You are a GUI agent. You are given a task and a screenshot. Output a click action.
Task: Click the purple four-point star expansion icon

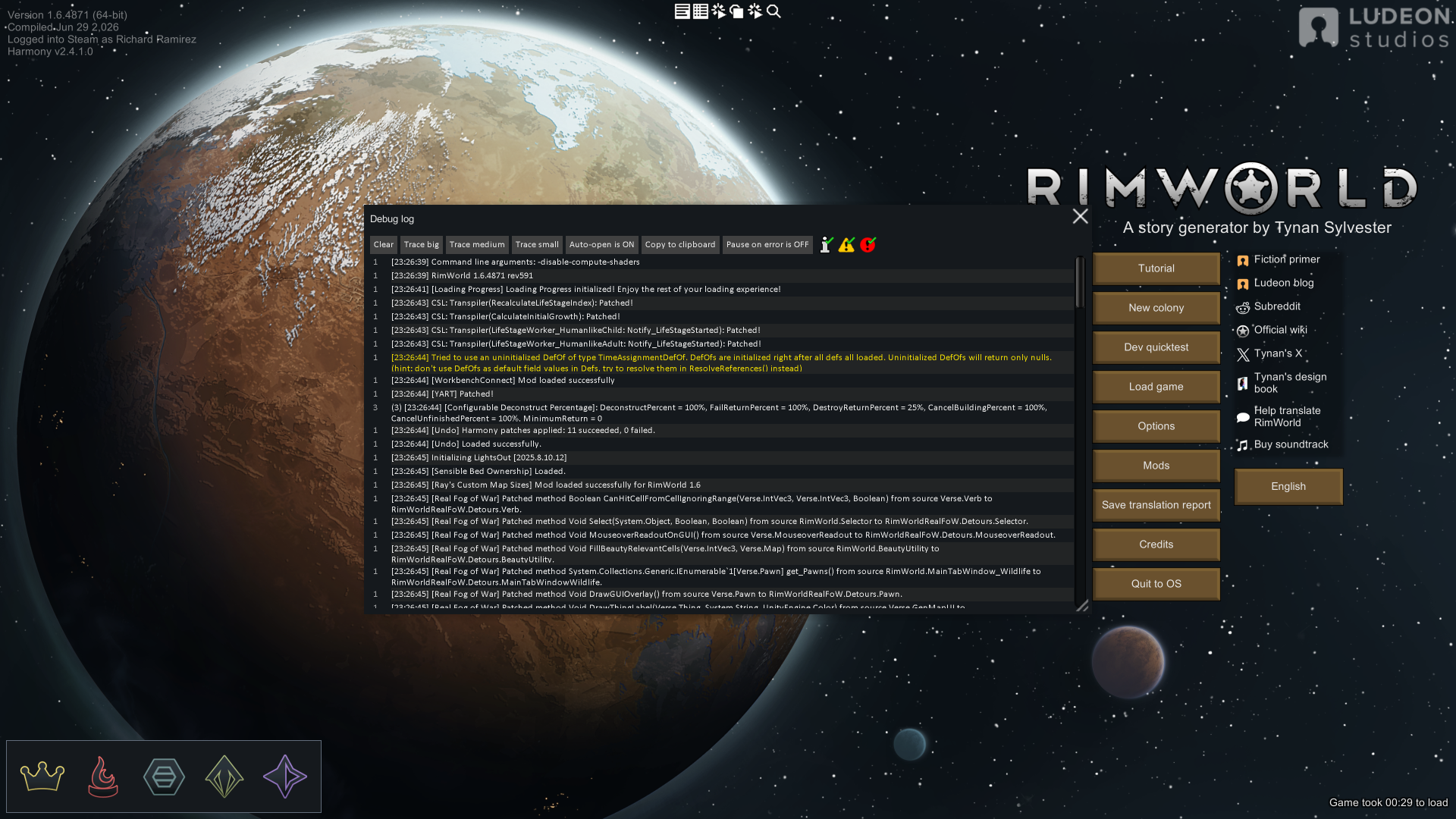coord(285,777)
